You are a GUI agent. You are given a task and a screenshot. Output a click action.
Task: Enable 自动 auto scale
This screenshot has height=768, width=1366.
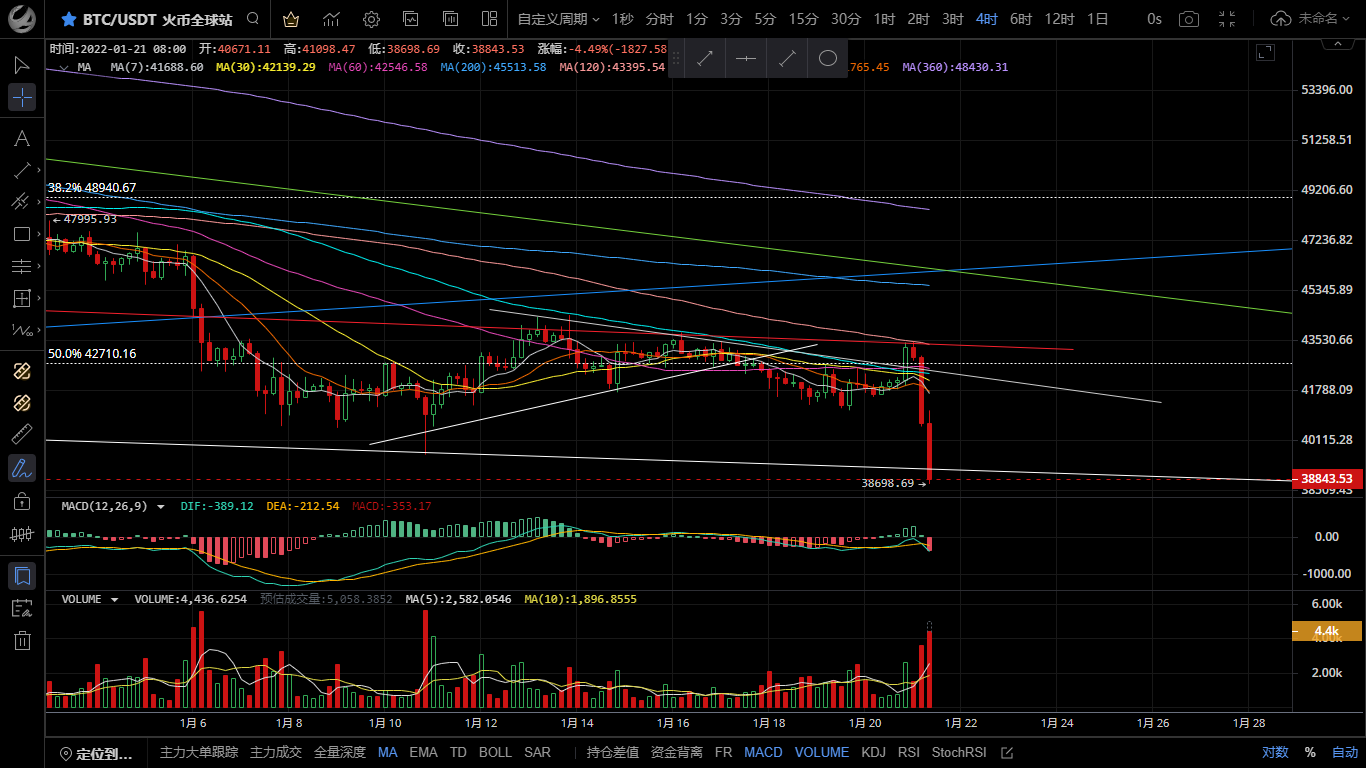(1344, 752)
